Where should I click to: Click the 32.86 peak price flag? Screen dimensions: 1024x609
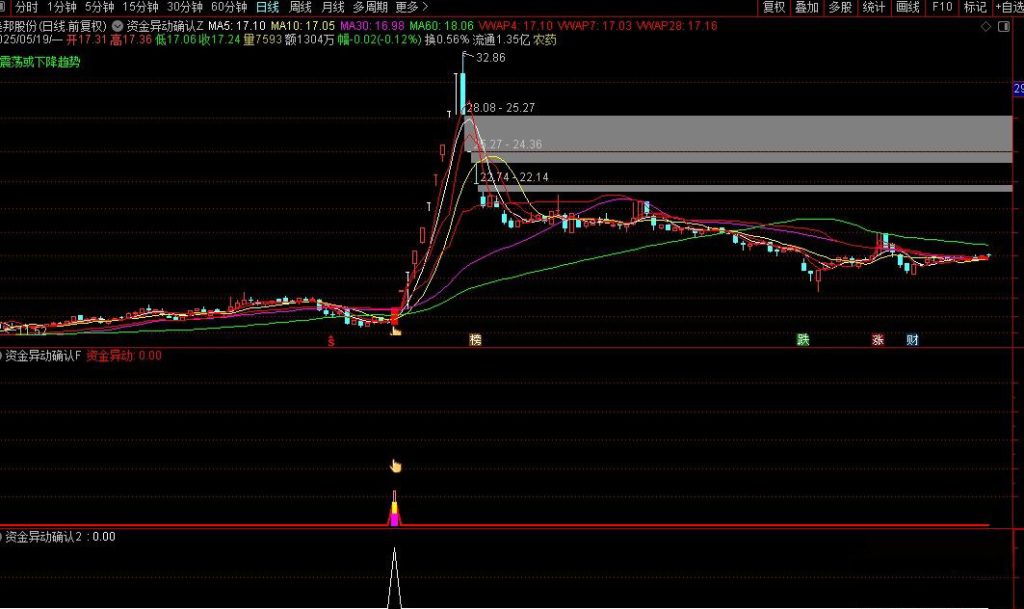coord(490,59)
